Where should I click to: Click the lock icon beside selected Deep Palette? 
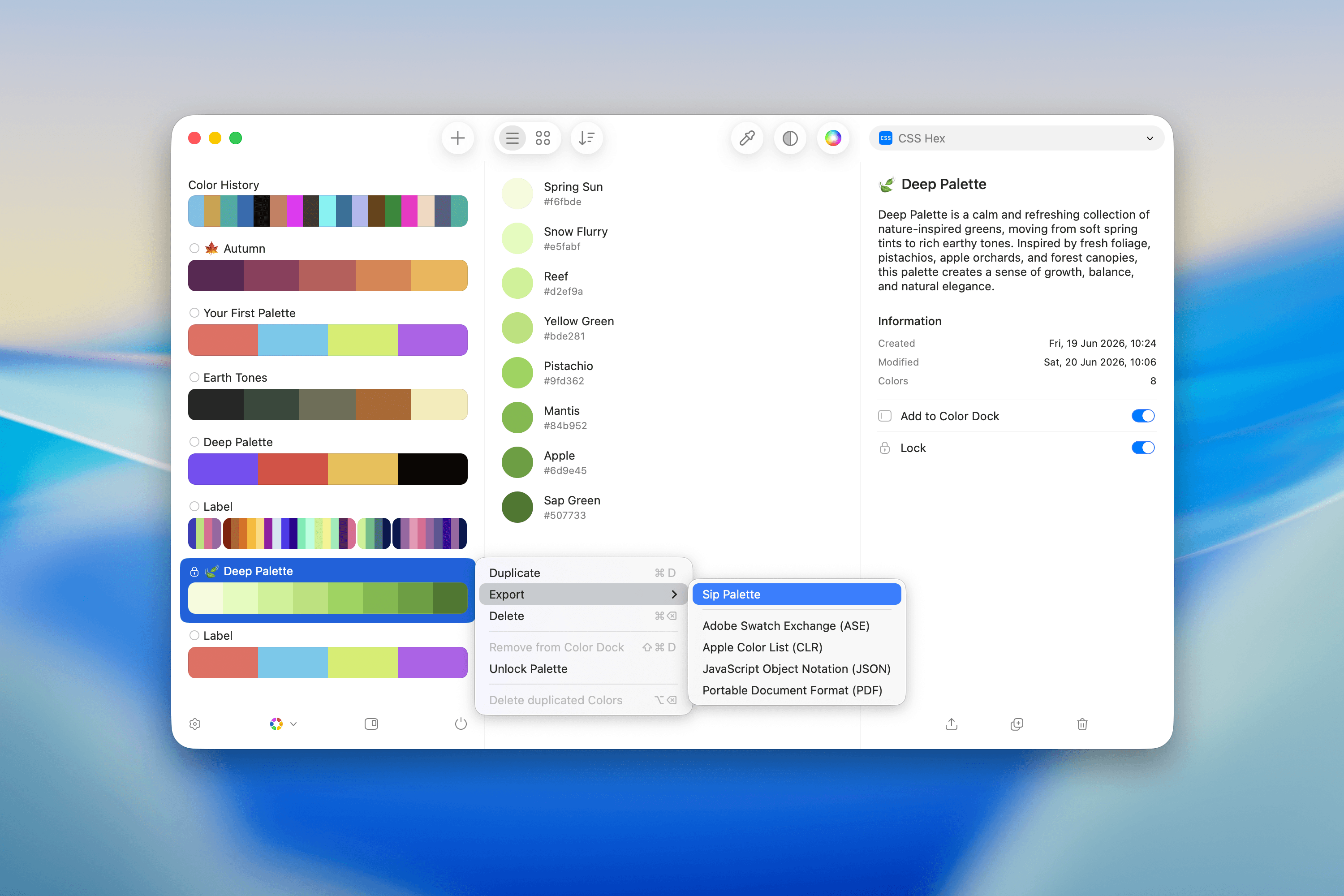(x=194, y=572)
